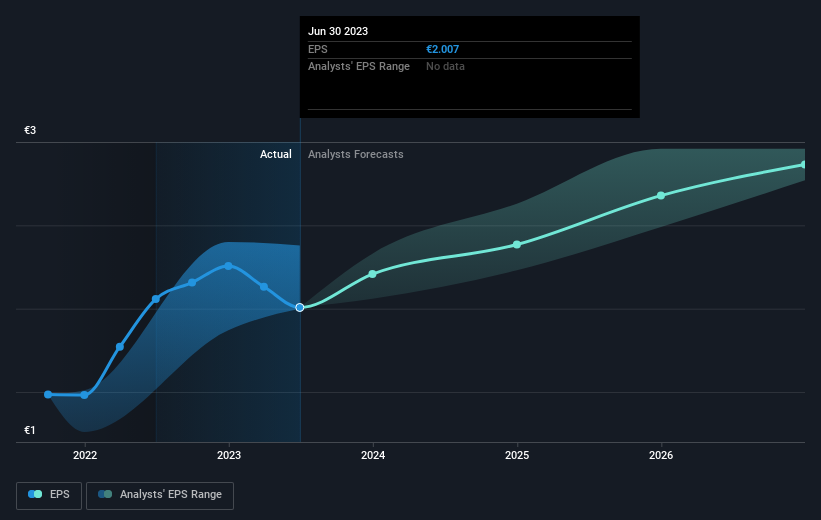821x520 pixels.
Task: Click the 'Actual' section label
Action: coord(275,154)
